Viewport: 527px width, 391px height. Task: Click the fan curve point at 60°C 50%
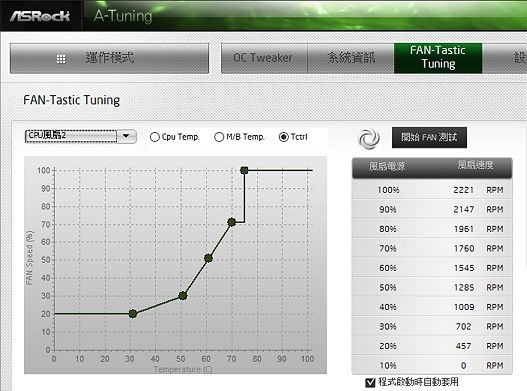coord(208,258)
